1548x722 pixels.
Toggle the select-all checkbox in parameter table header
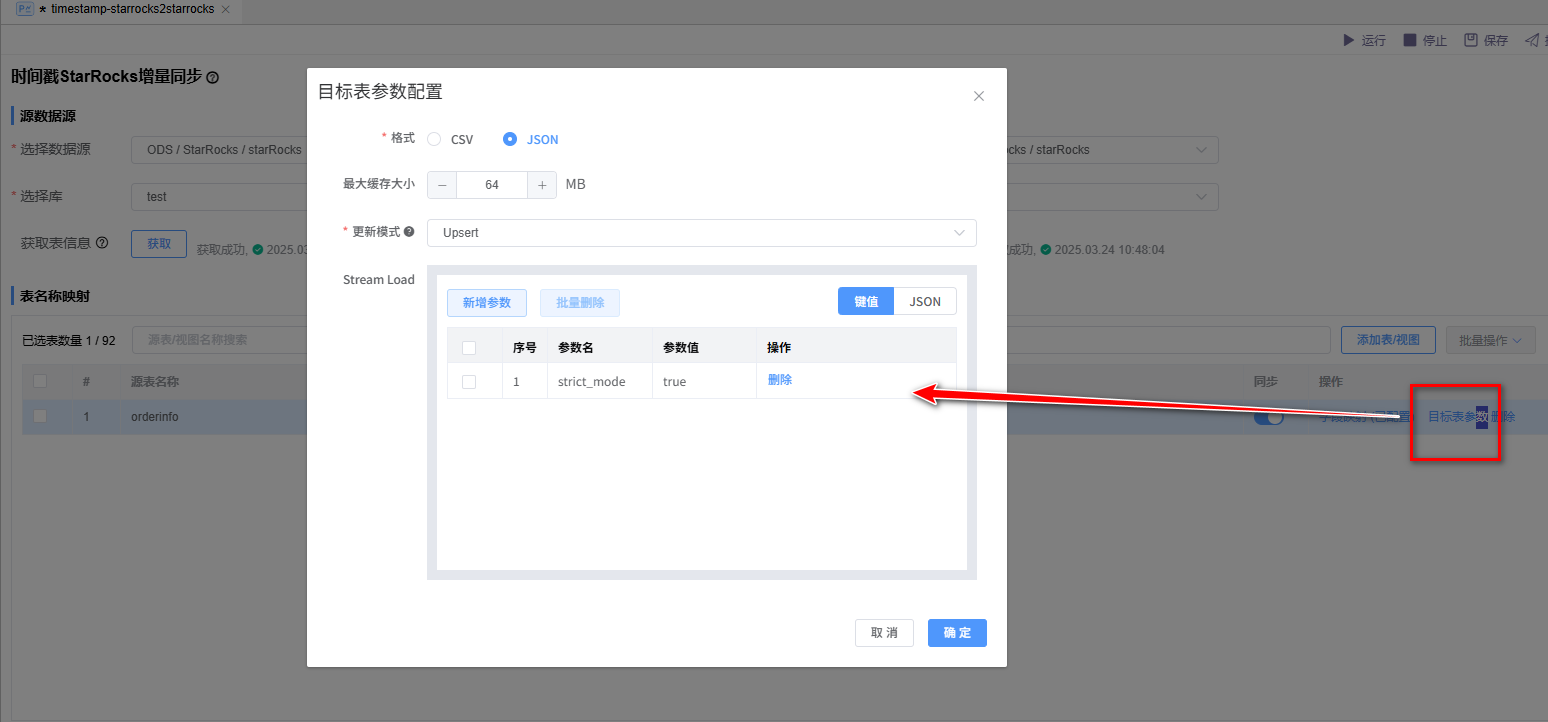(469, 348)
